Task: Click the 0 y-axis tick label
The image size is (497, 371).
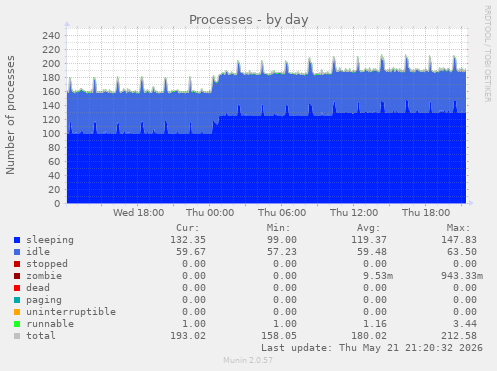Action: tap(57, 204)
